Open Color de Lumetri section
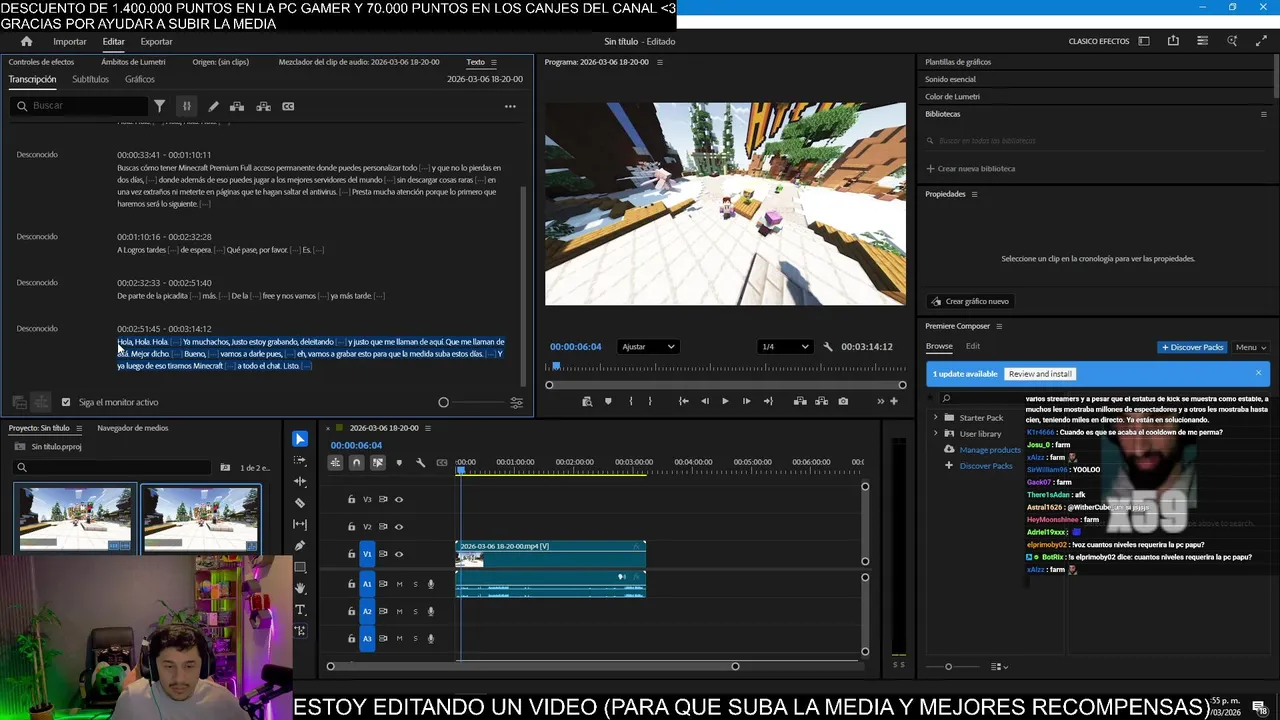This screenshot has width=1280, height=720. click(952, 97)
